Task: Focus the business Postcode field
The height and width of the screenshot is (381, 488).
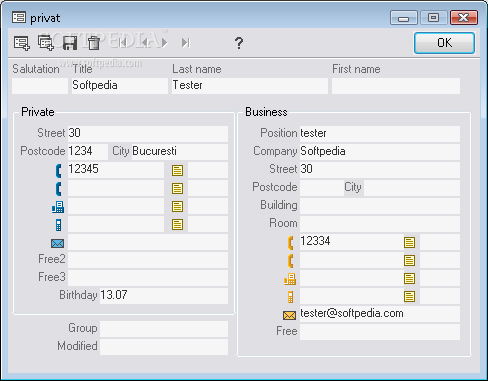Action: point(322,188)
